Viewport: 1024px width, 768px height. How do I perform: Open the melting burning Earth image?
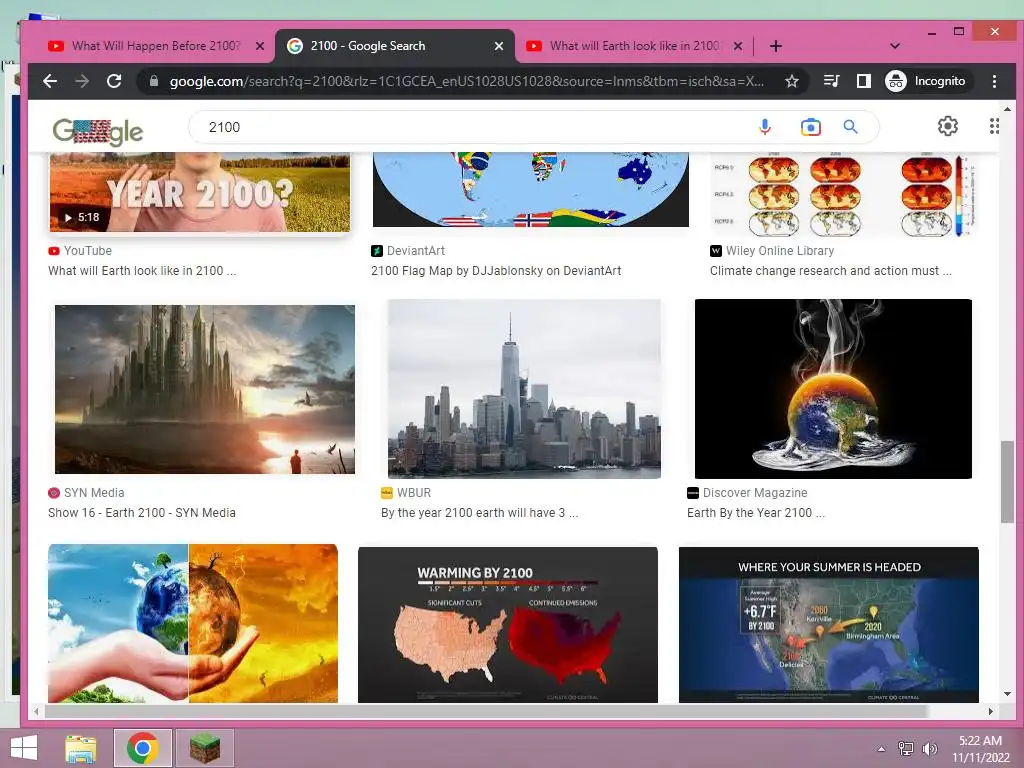click(x=833, y=389)
